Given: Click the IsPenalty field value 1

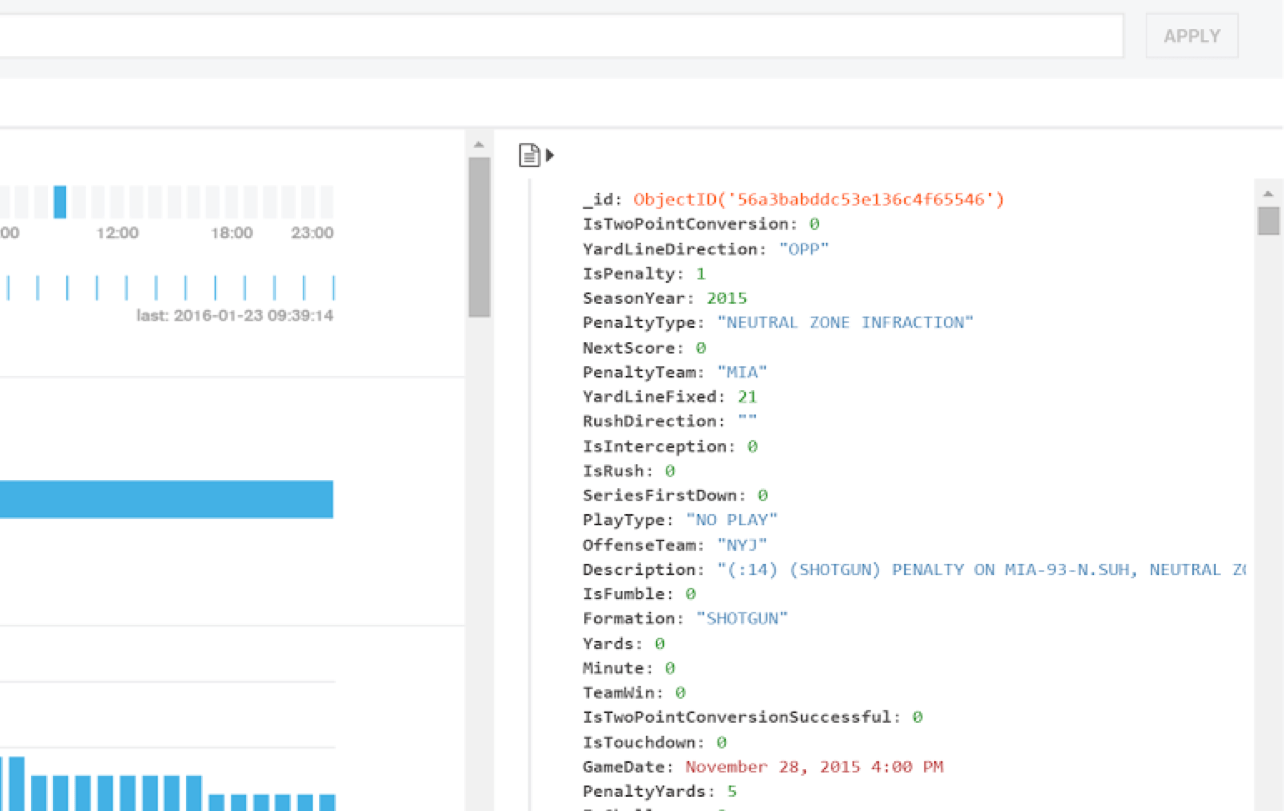Looking at the screenshot, I should [x=701, y=273].
